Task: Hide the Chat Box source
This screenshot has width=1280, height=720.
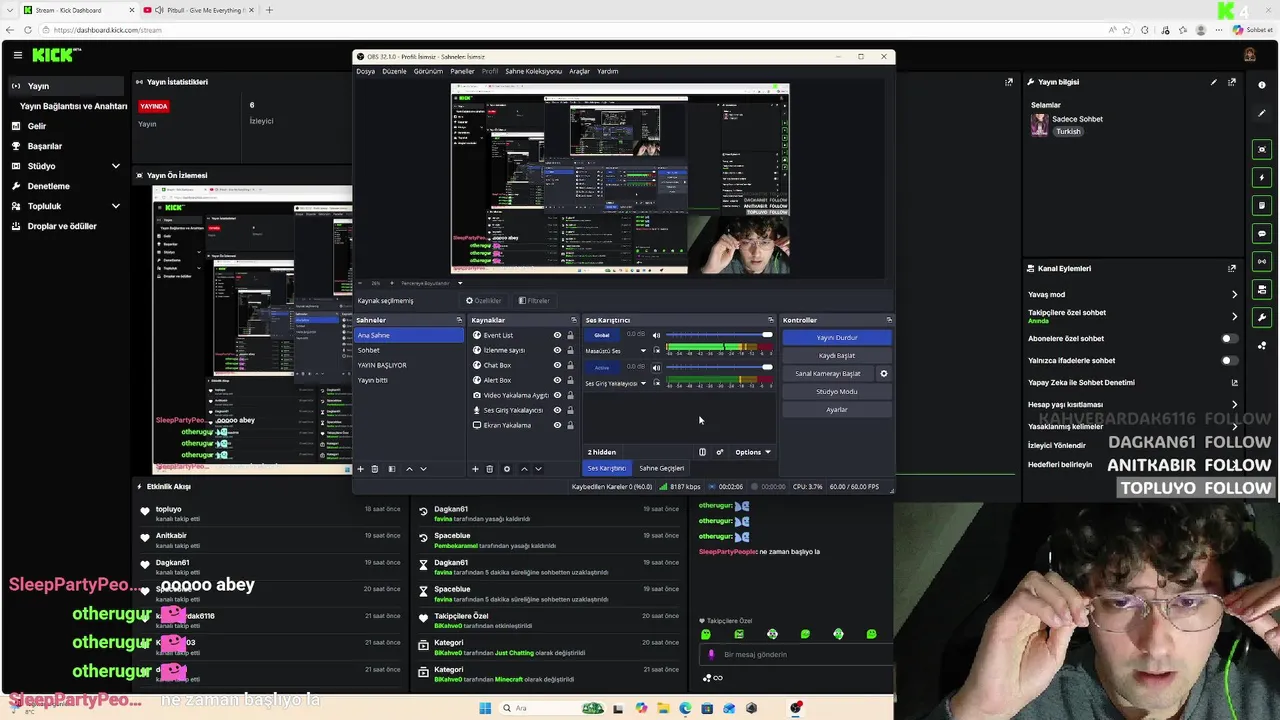Action: (557, 365)
